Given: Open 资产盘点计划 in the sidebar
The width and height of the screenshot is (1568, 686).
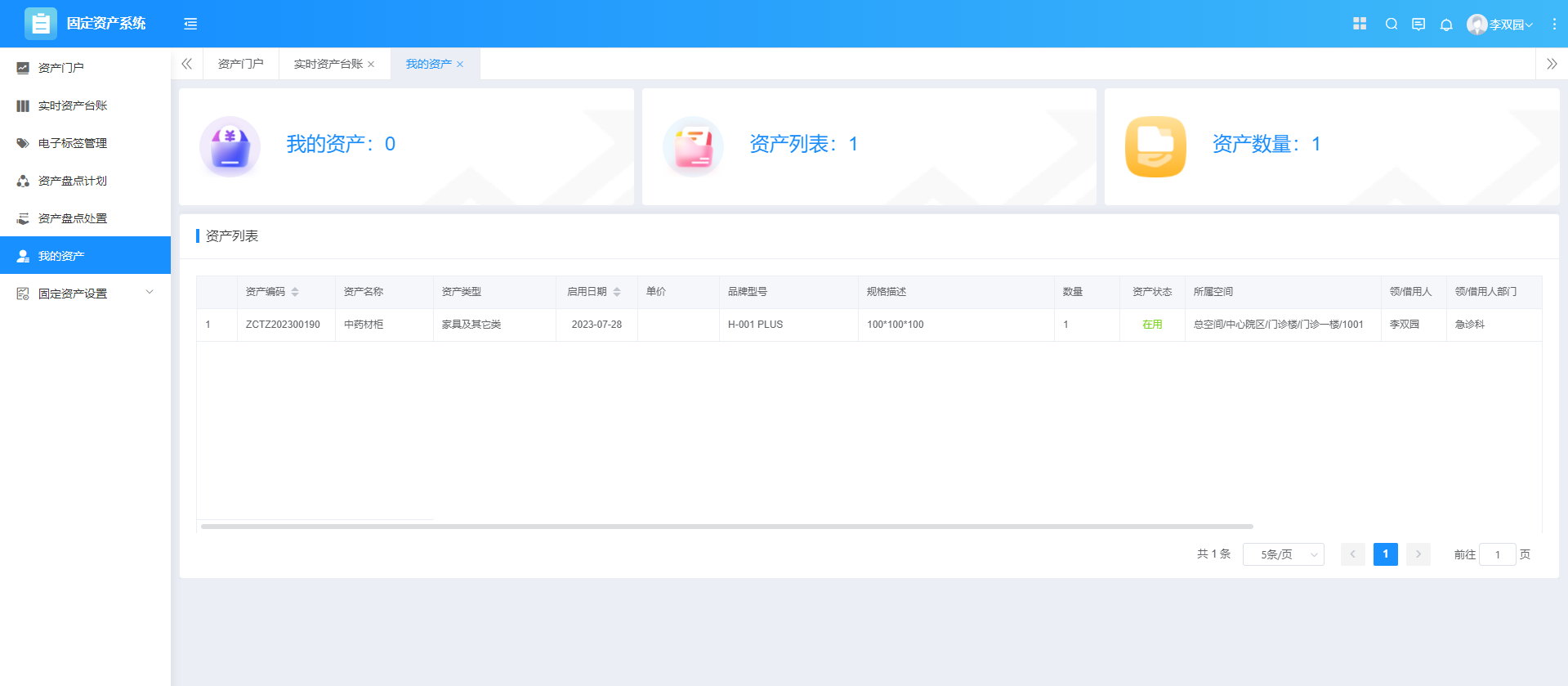Looking at the screenshot, I should 73,181.
